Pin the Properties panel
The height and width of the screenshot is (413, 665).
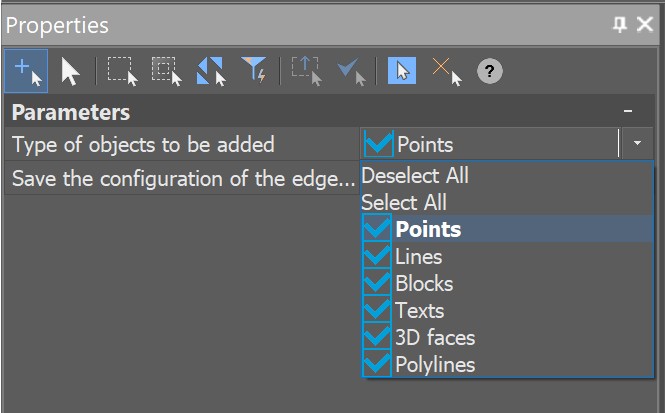(620, 25)
